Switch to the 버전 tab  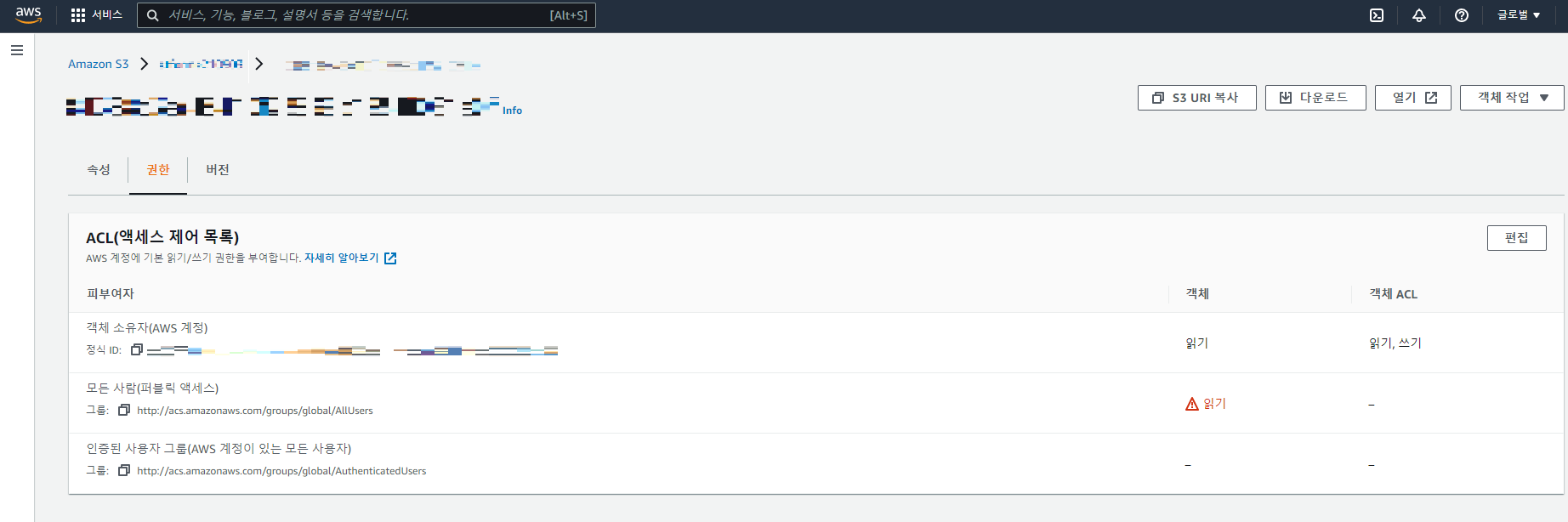[x=217, y=169]
